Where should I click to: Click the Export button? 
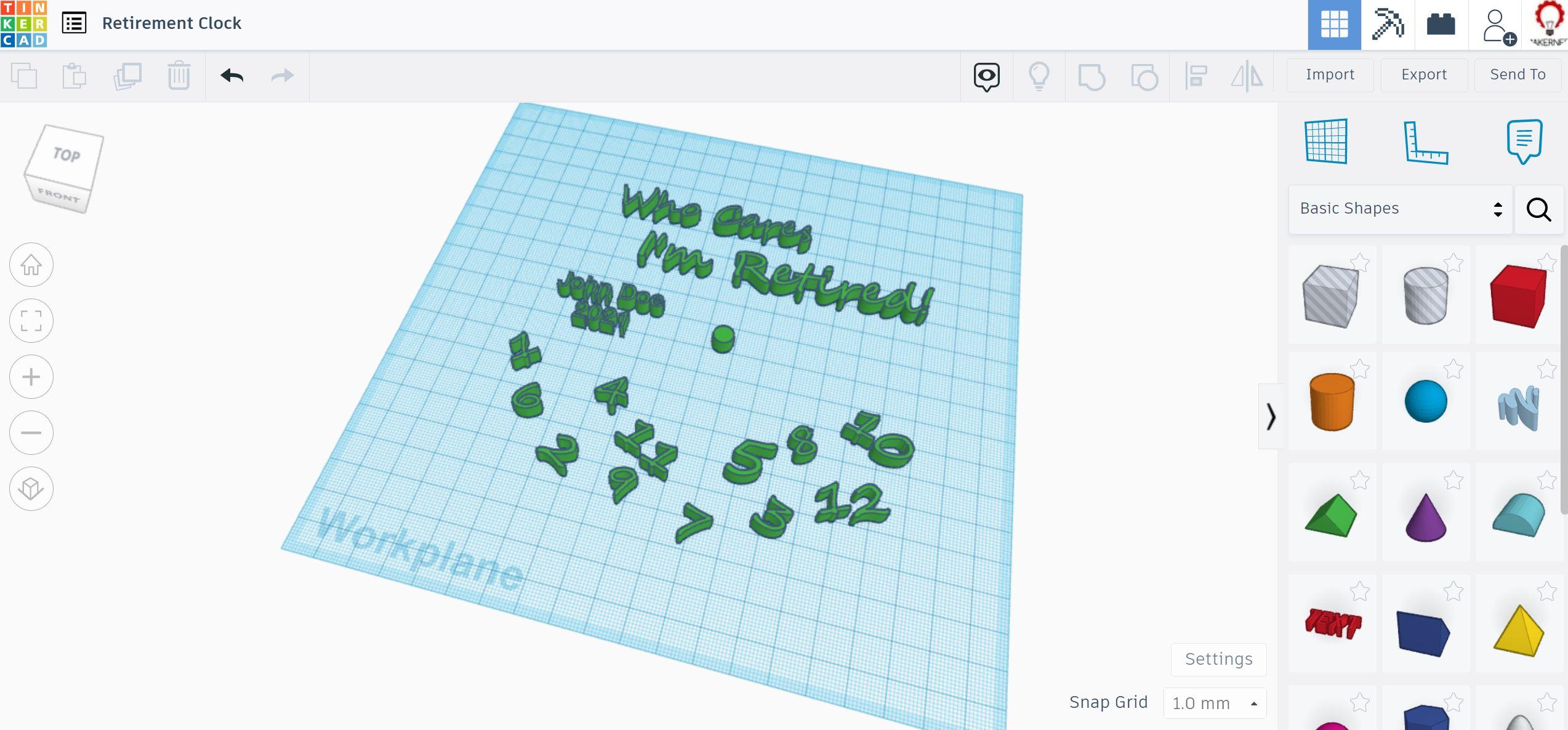[x=1424, y=75]
